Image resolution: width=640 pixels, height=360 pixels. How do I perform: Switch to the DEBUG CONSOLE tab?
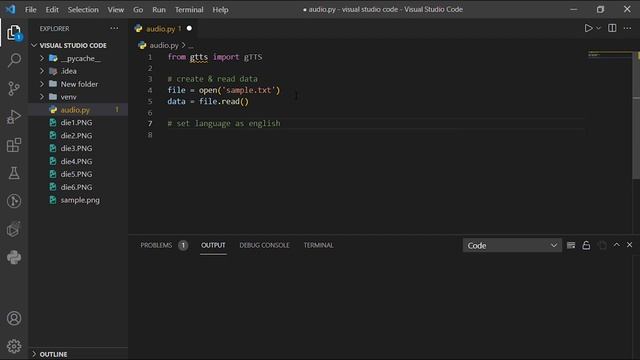point(264,245)
